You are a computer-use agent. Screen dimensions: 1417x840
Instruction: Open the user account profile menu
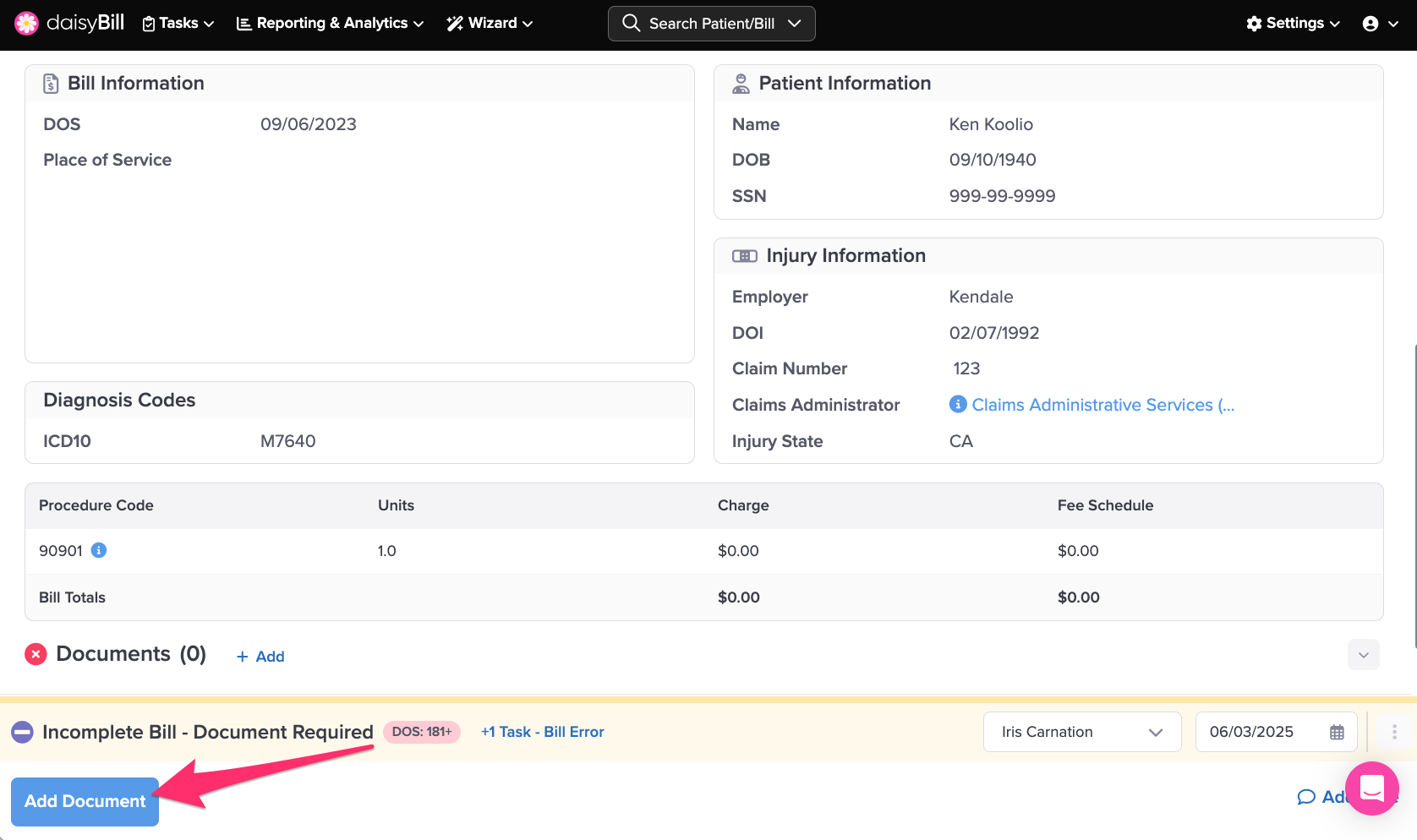[1380, 24]
